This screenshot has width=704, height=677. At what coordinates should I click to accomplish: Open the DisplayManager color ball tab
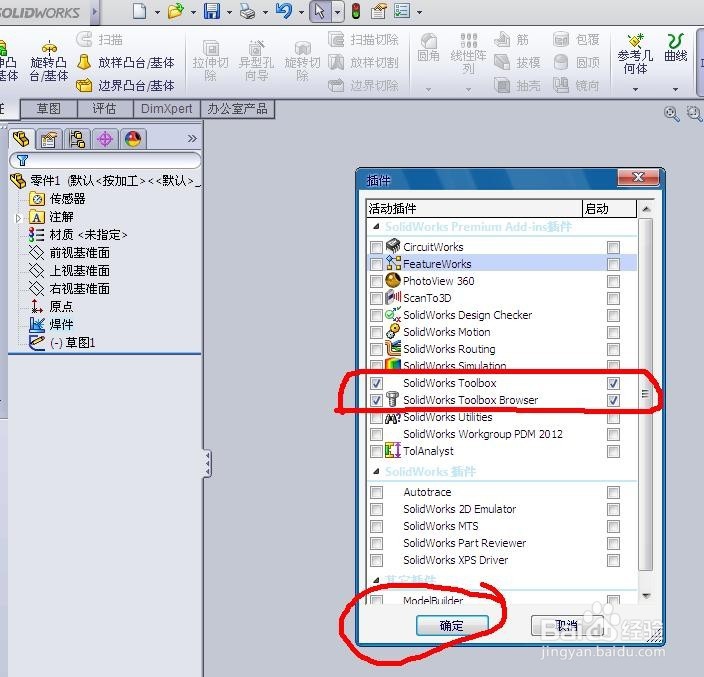pos(133,139)
